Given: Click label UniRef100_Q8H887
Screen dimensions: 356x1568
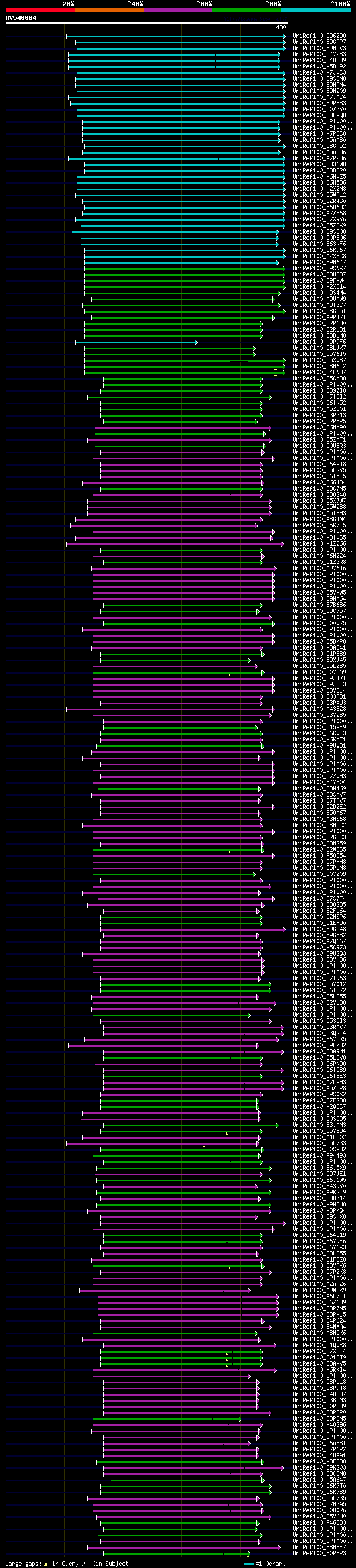Looking at the screenshot, I should [x=319, y=275].
